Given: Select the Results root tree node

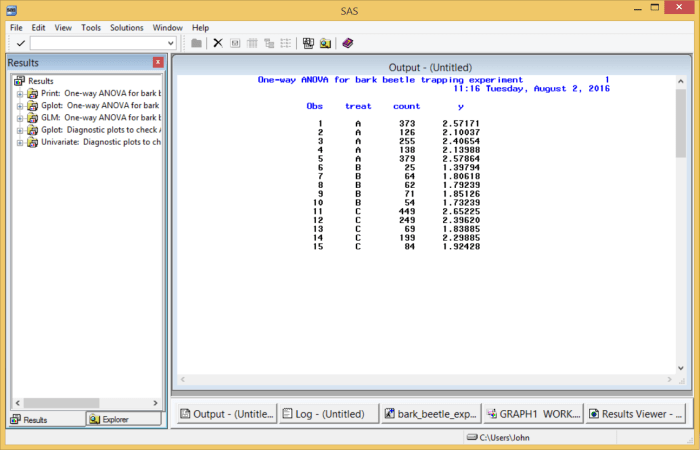Looking at the screenshot, I should pyautogui.click(x=41, y=81).
